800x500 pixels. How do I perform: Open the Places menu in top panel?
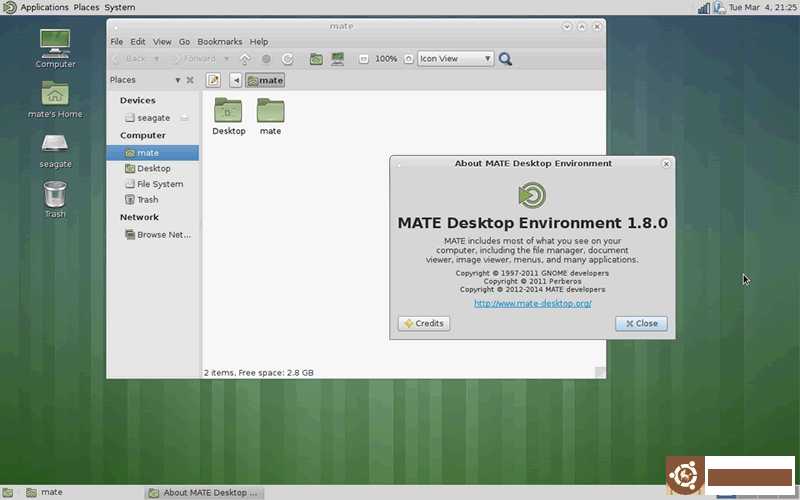click(86, 7)
